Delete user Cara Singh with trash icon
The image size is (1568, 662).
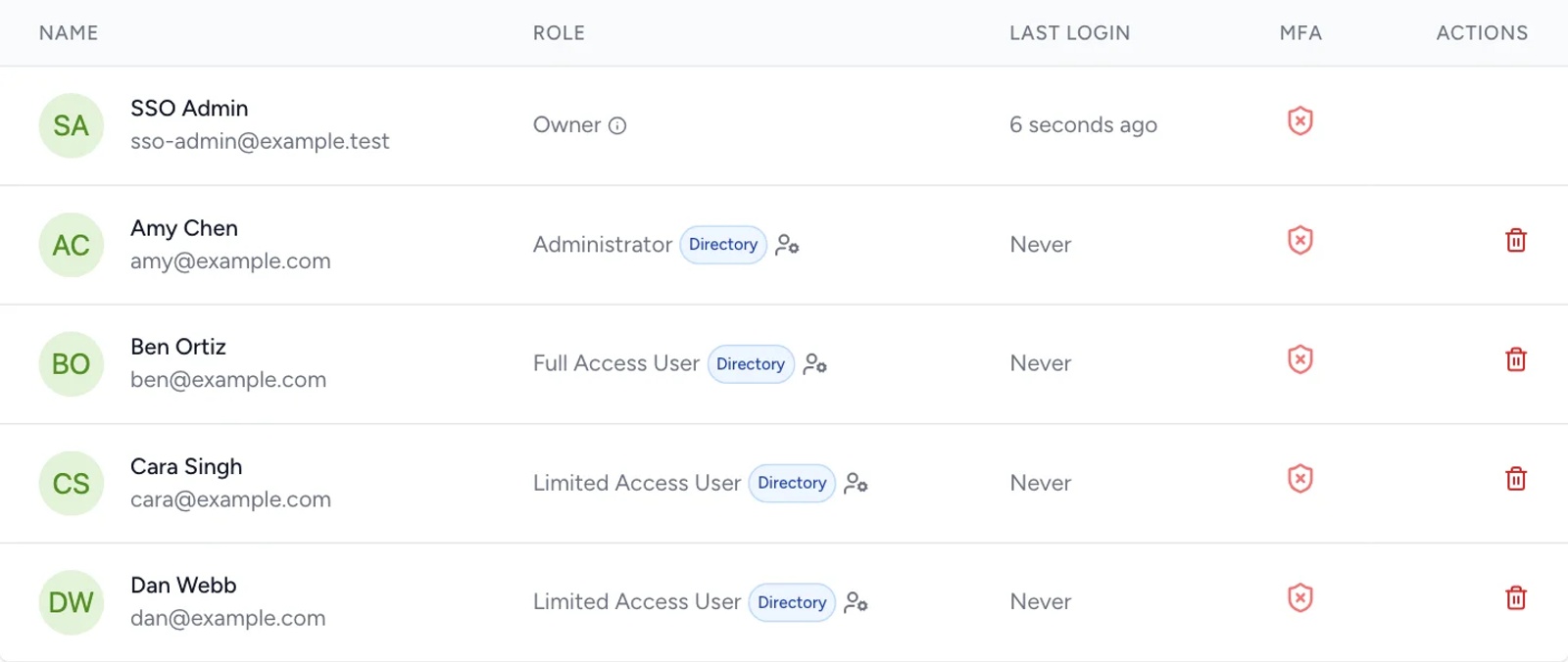[1516, 479]
